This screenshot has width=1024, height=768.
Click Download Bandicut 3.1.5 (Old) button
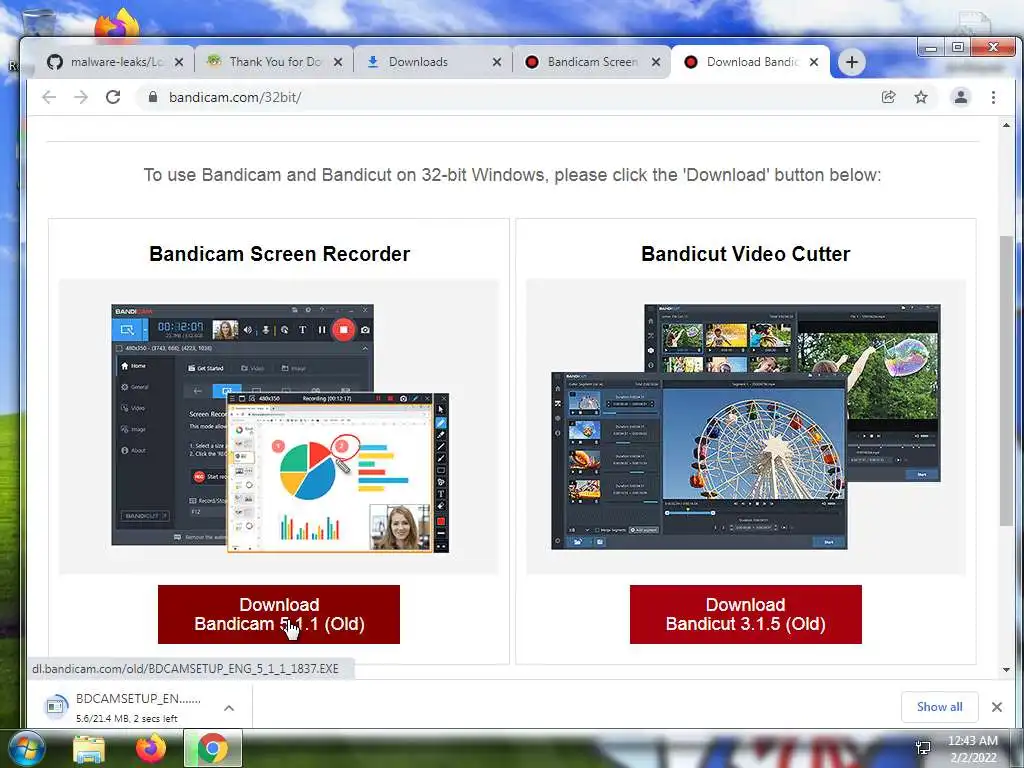pyautogui.click(x=746, y=614)
